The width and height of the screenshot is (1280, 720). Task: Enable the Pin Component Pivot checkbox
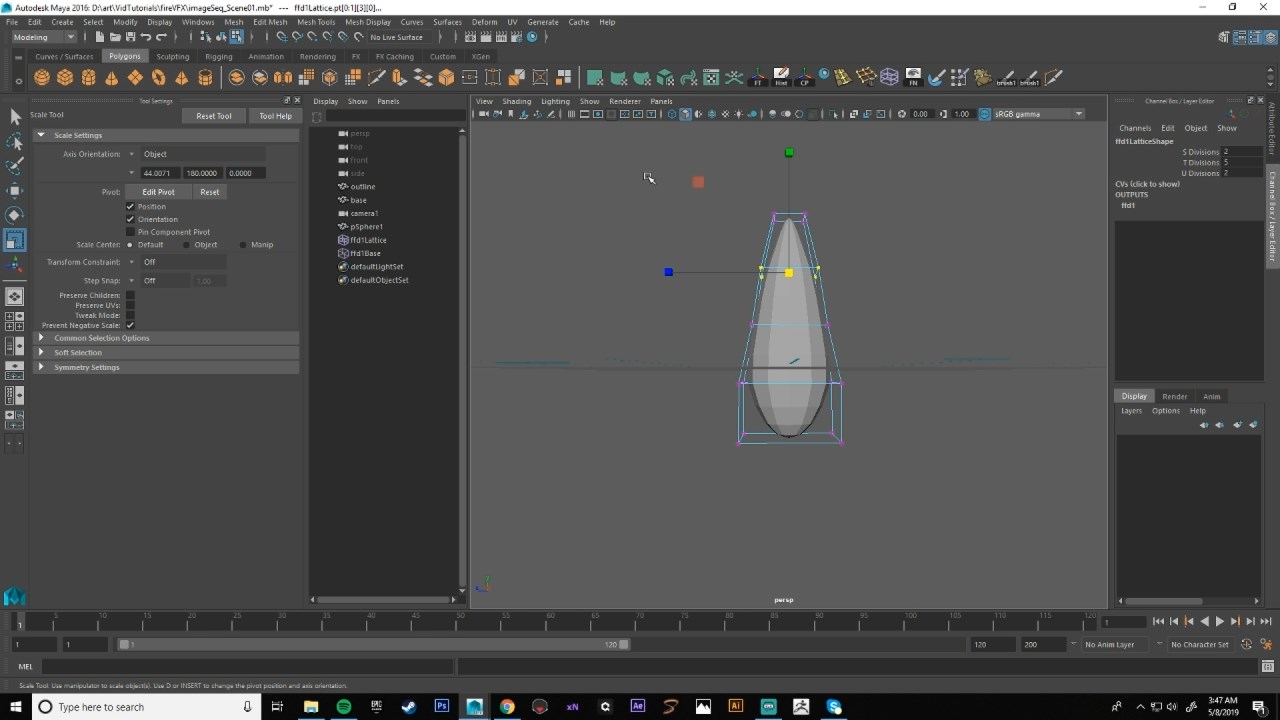130,232
